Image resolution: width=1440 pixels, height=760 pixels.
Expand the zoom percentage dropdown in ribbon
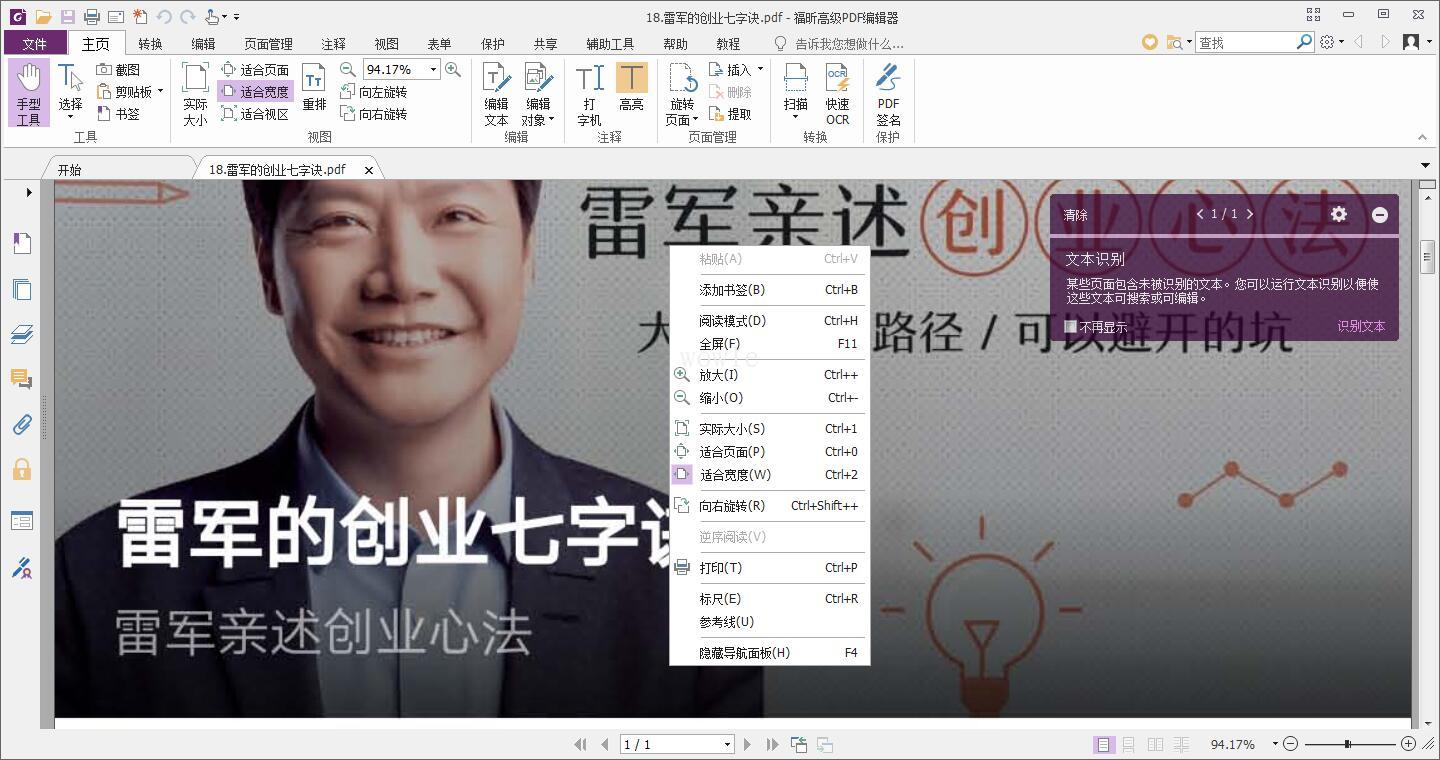pos(433,69)
